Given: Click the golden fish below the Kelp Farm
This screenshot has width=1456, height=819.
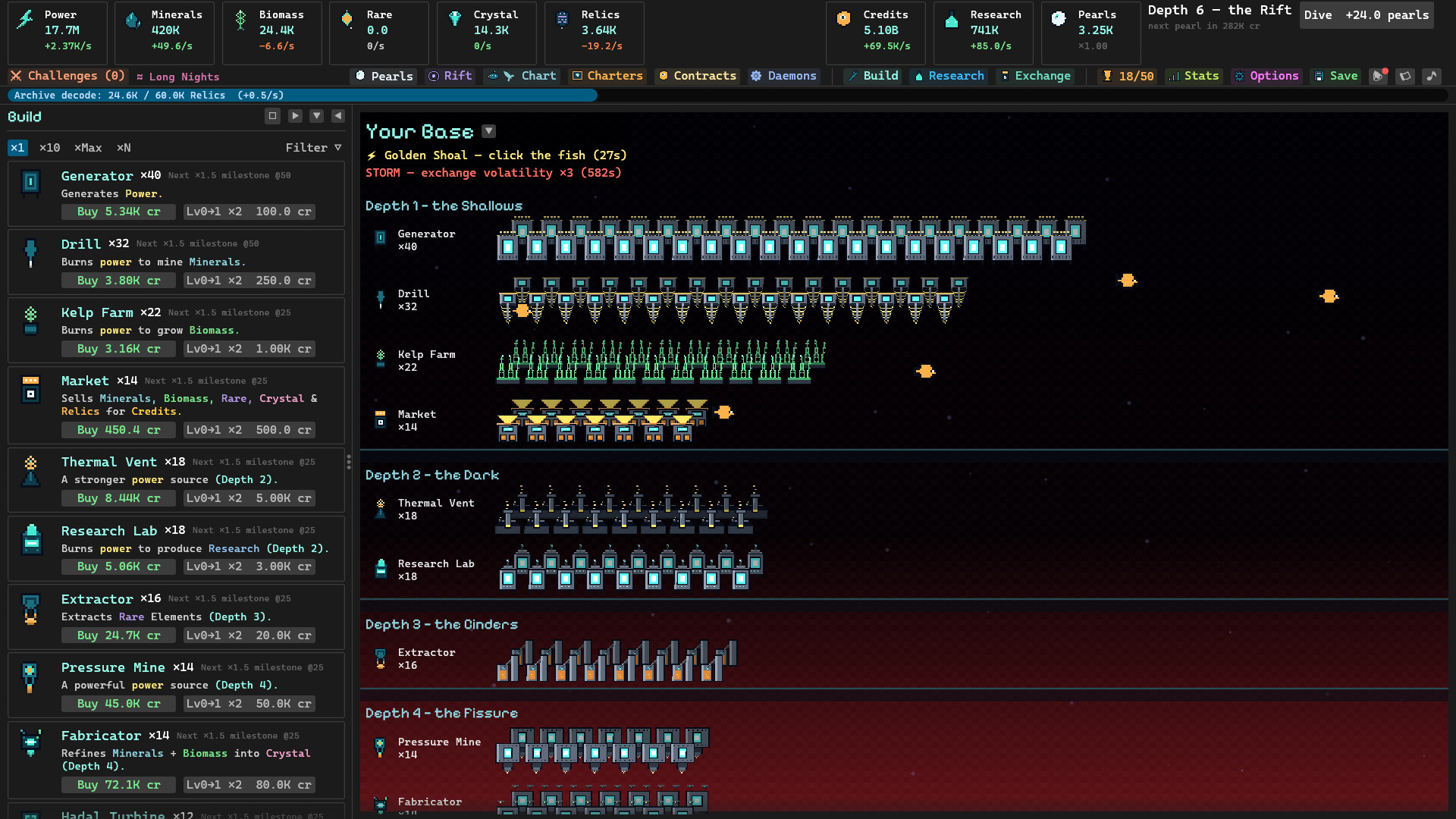Looking at the screenshot, I should [x=925, y=371].
